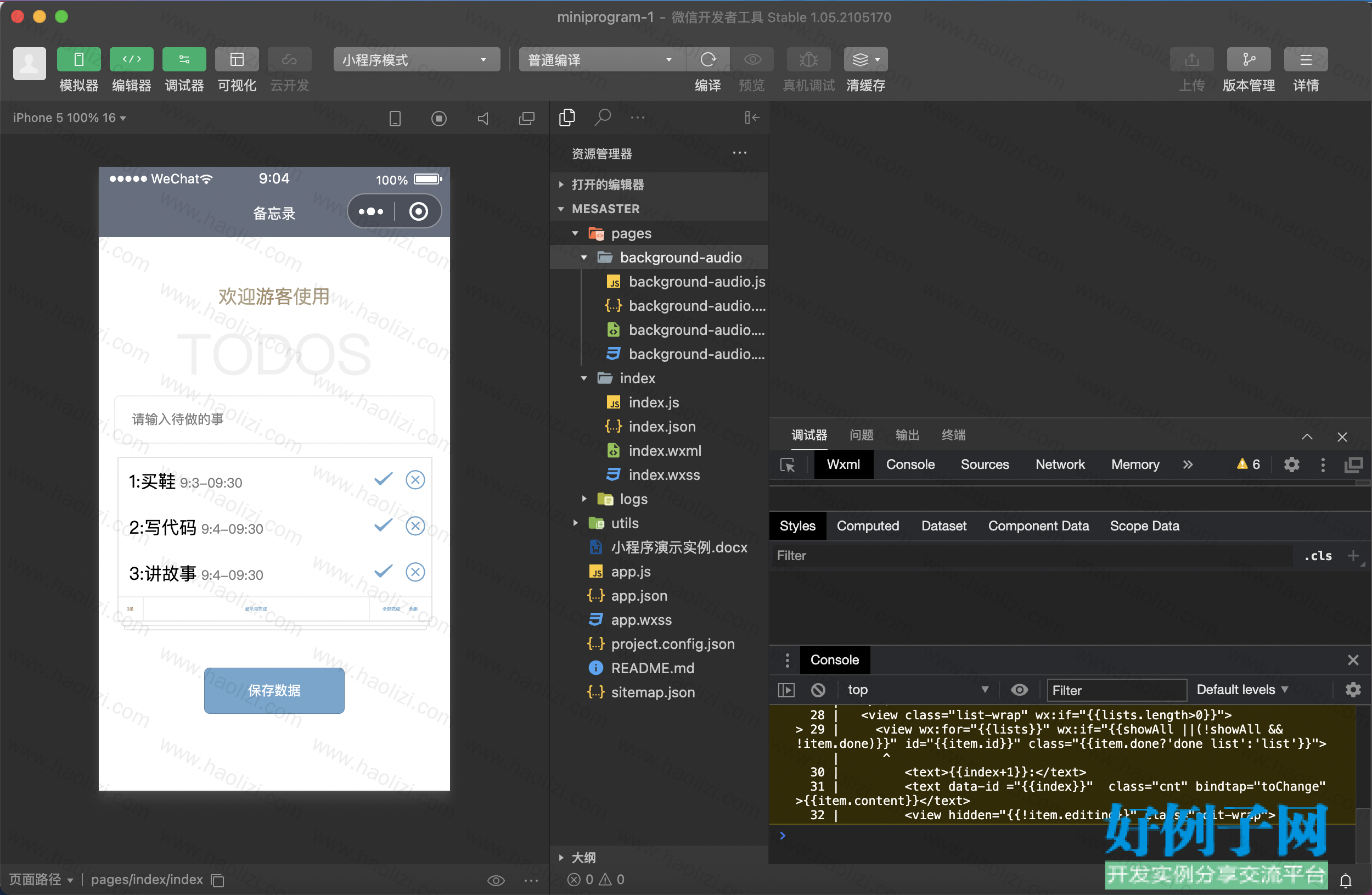Open the 小程序模式 mode dropdown
The height and width of the screenshot is (895, 1372).
(416, 59)
